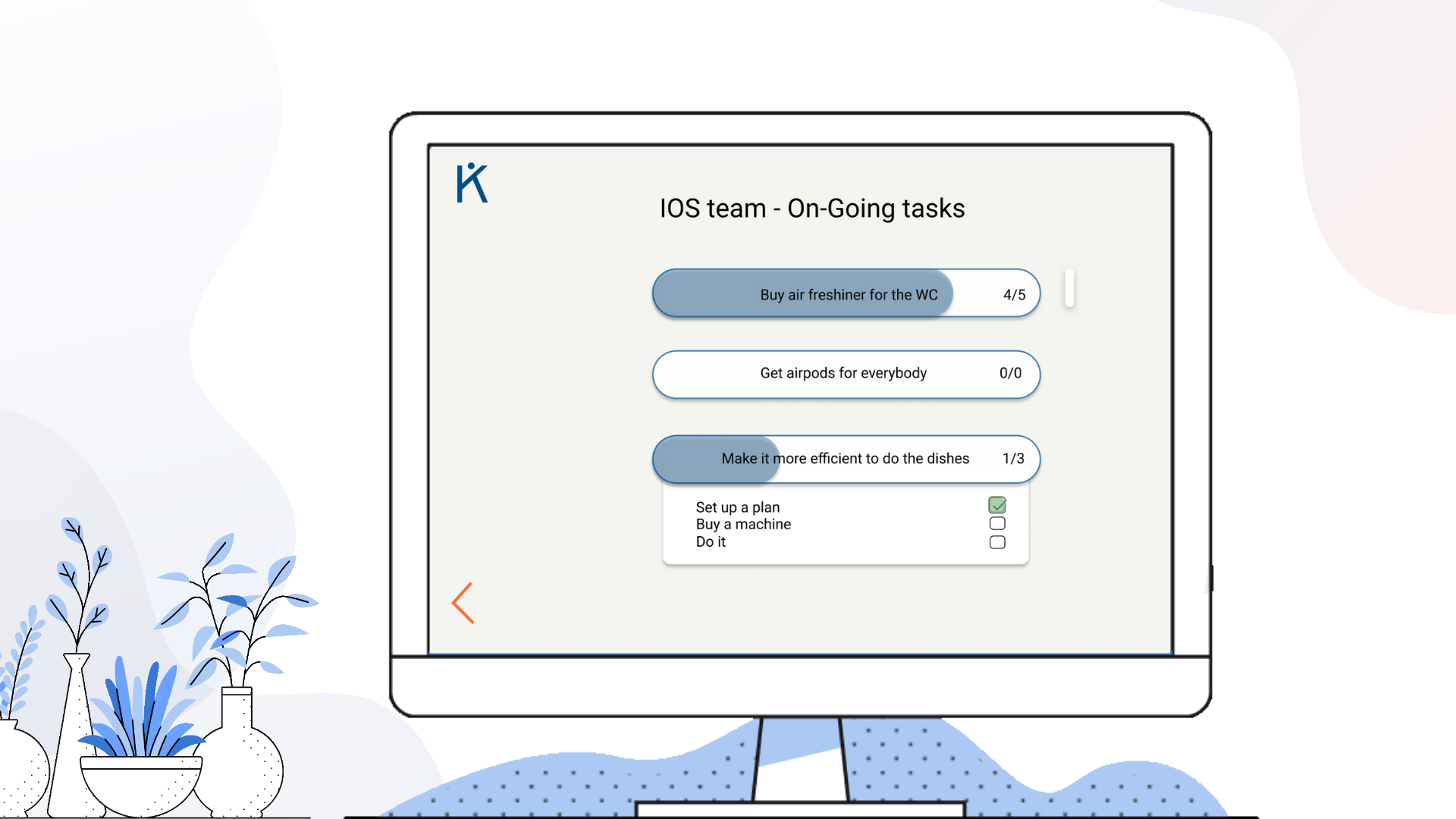Expand 'Buy air freshiner for the WC' task
This screenshot has height=819, width=1456.
(x=848, y=294)
